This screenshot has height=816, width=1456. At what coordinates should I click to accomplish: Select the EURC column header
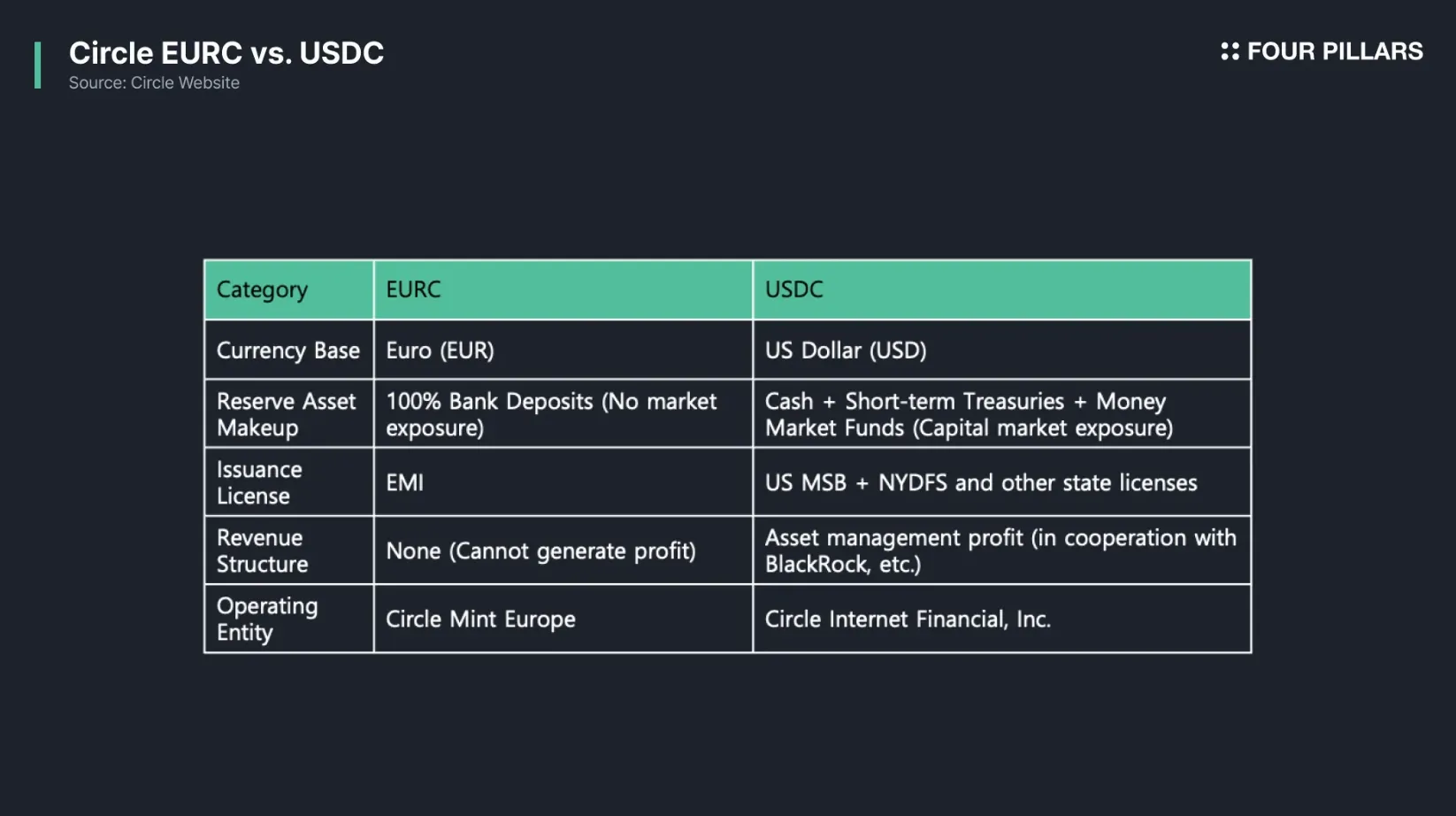(563, 289)
